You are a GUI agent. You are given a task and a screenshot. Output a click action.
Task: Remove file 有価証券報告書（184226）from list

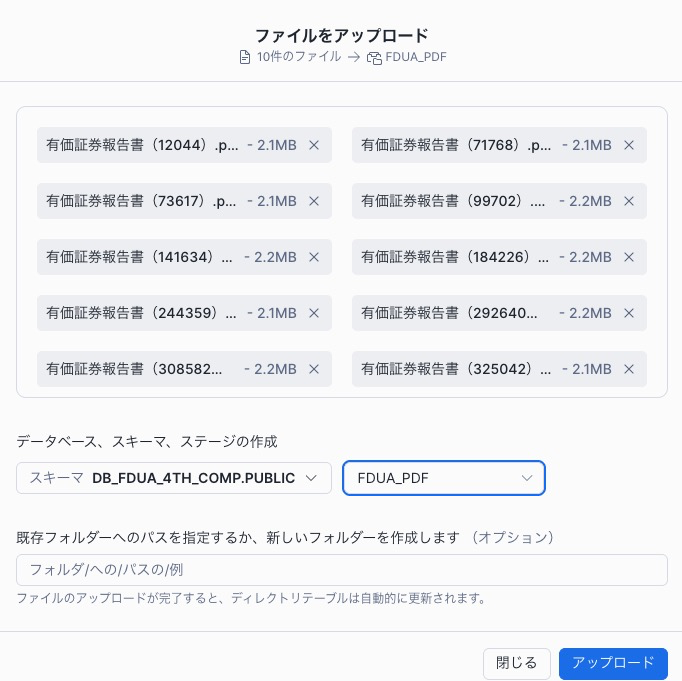(629, 257)
